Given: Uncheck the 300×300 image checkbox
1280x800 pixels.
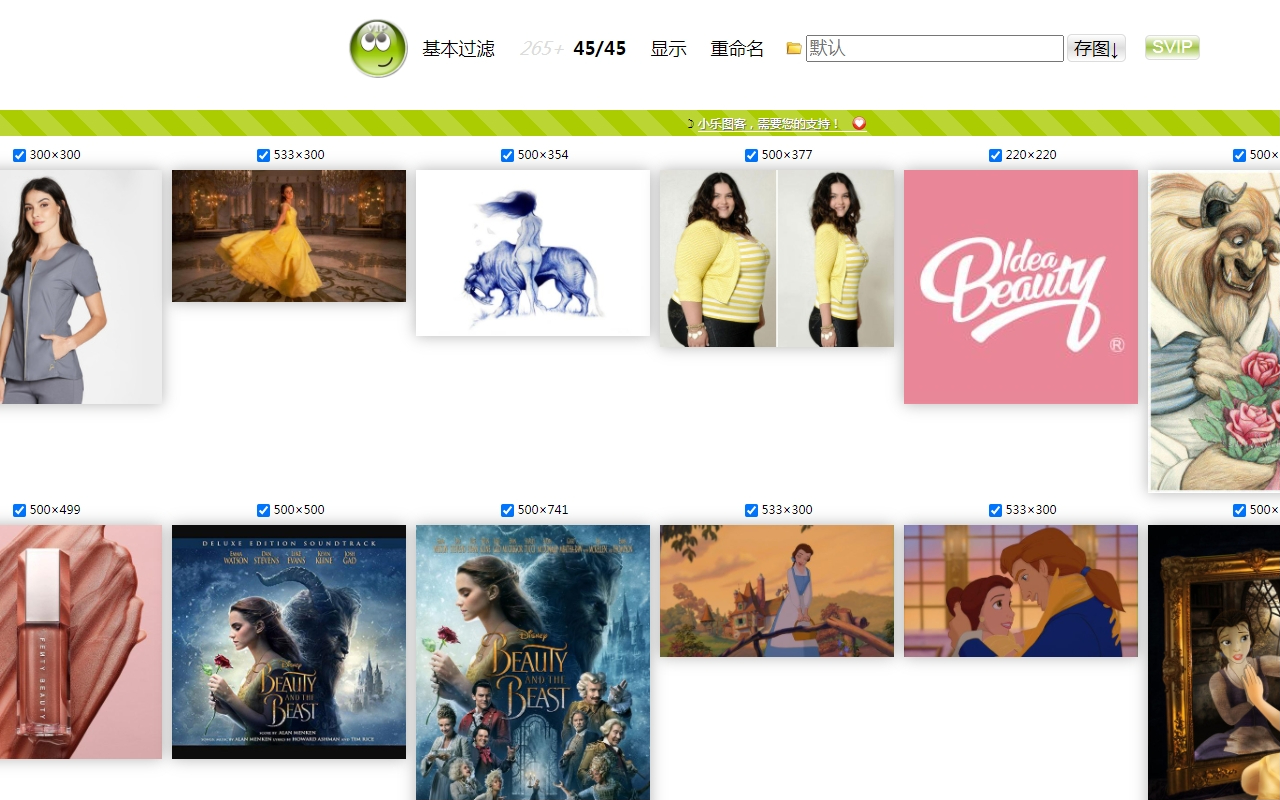Looking at the screenshot, I should point(18,155).
